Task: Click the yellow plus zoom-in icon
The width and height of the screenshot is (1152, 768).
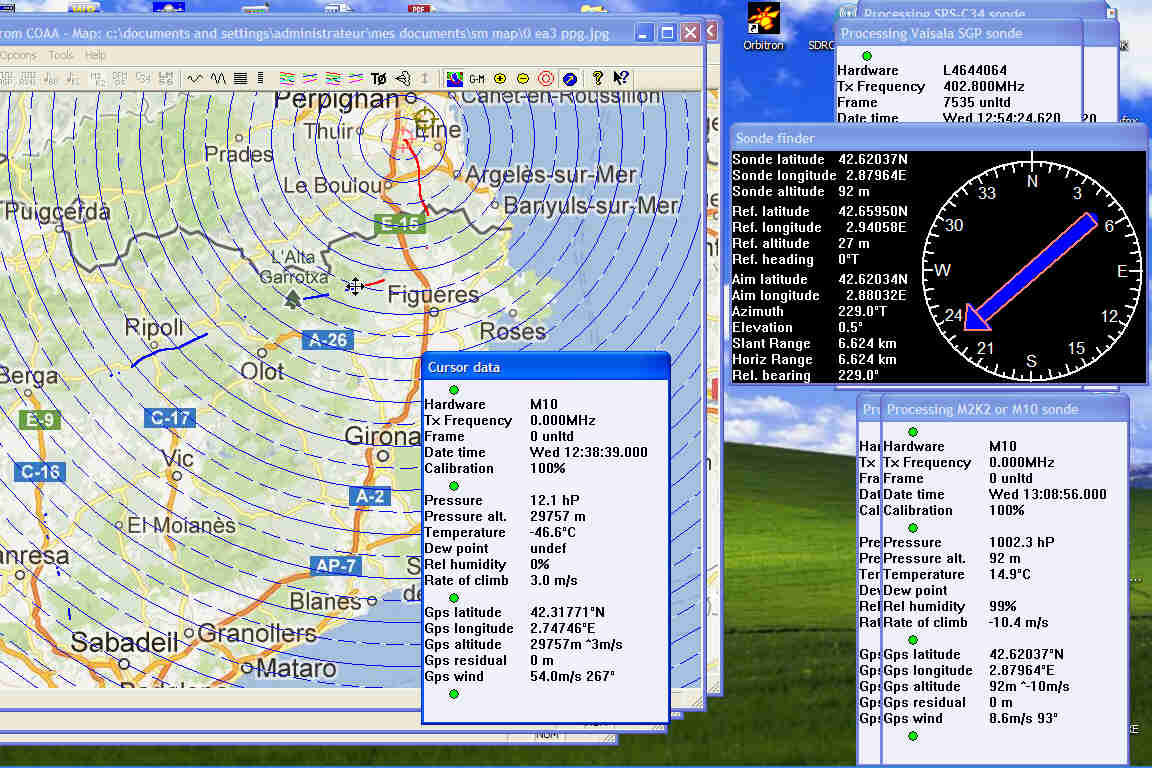Action: (x=500, y=78)
